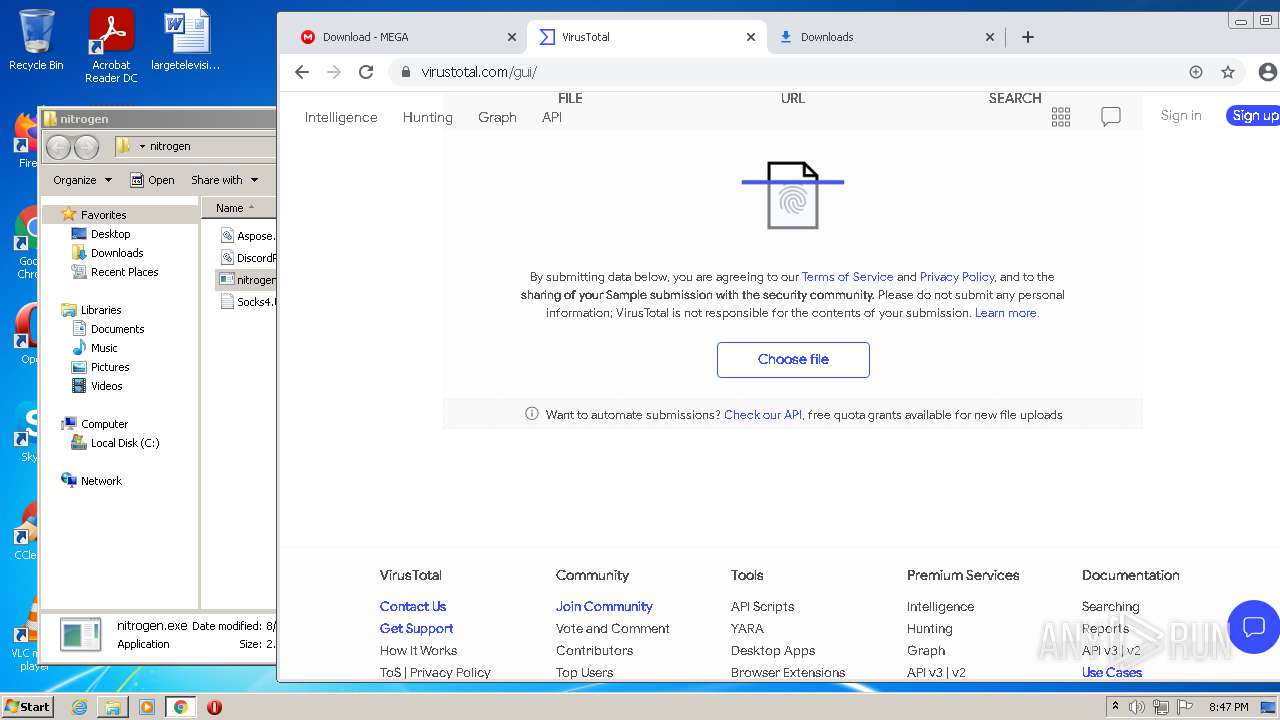Open the Share with dropdown
The image size is (1280, 720).
tap(225, 180)
